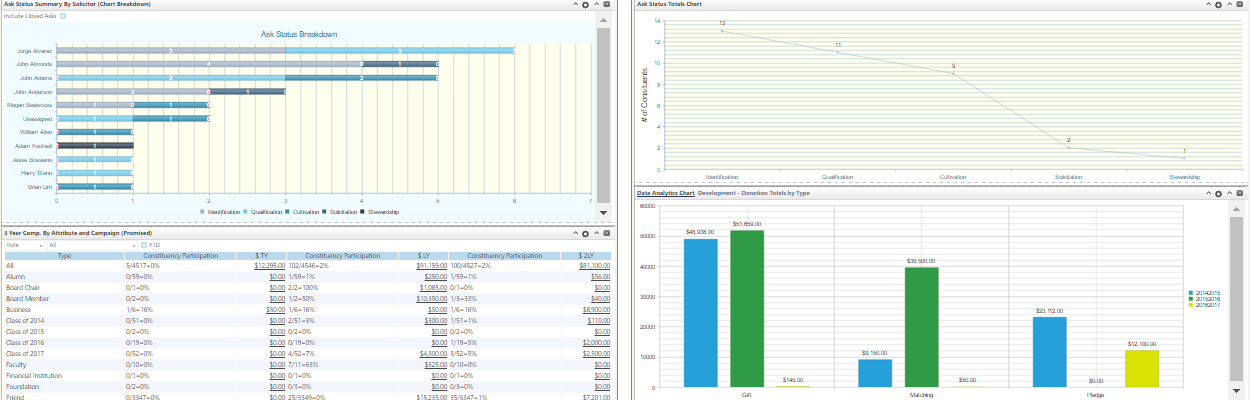Open the $81,100.00 link in All row
The image size is (1250, 400).
[x=594, y=266]
